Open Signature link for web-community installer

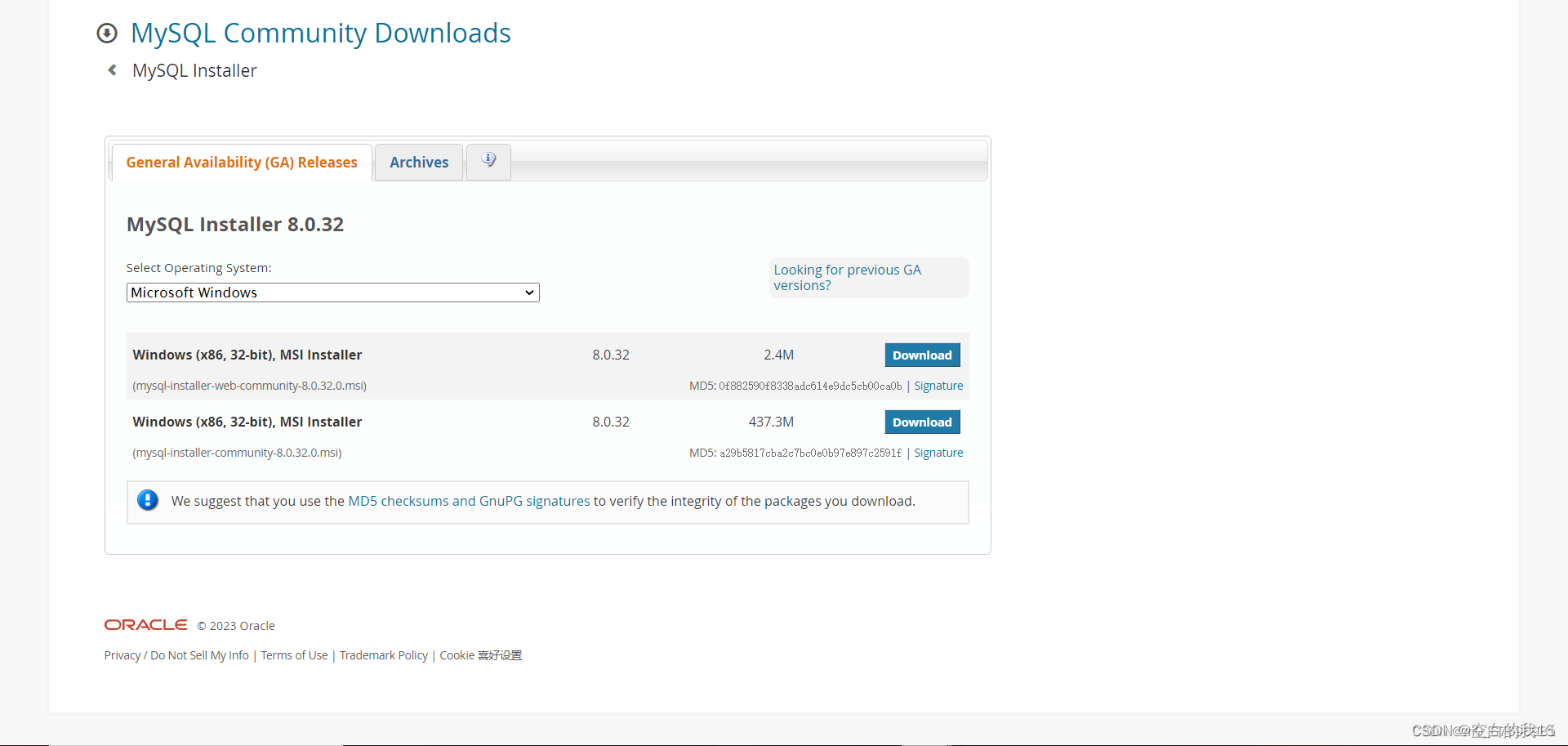938,386
